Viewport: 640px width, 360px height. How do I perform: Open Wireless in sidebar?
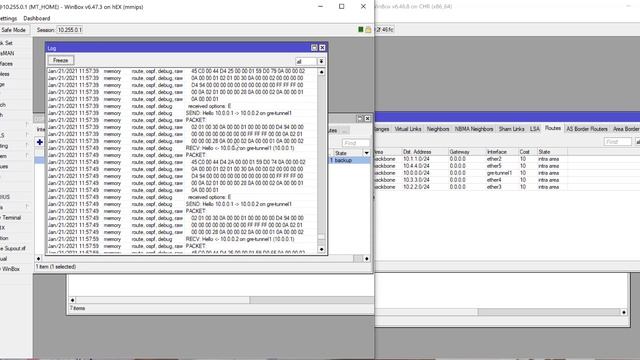click(5, 74)
